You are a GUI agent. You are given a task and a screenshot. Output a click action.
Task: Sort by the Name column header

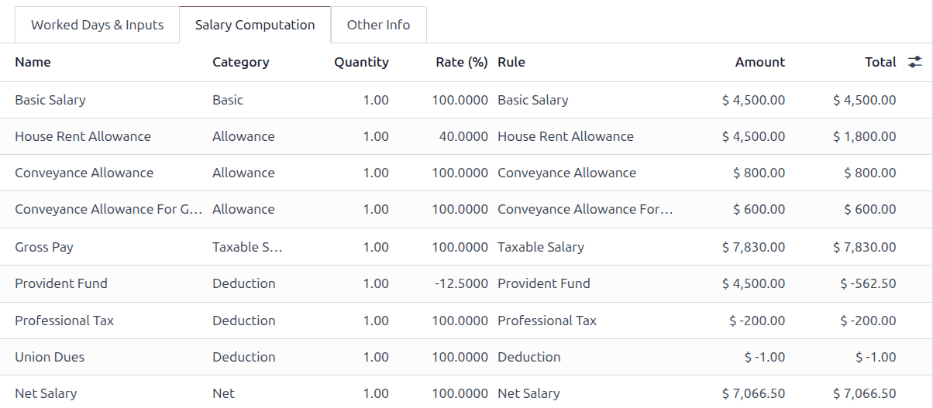point(33,62)
